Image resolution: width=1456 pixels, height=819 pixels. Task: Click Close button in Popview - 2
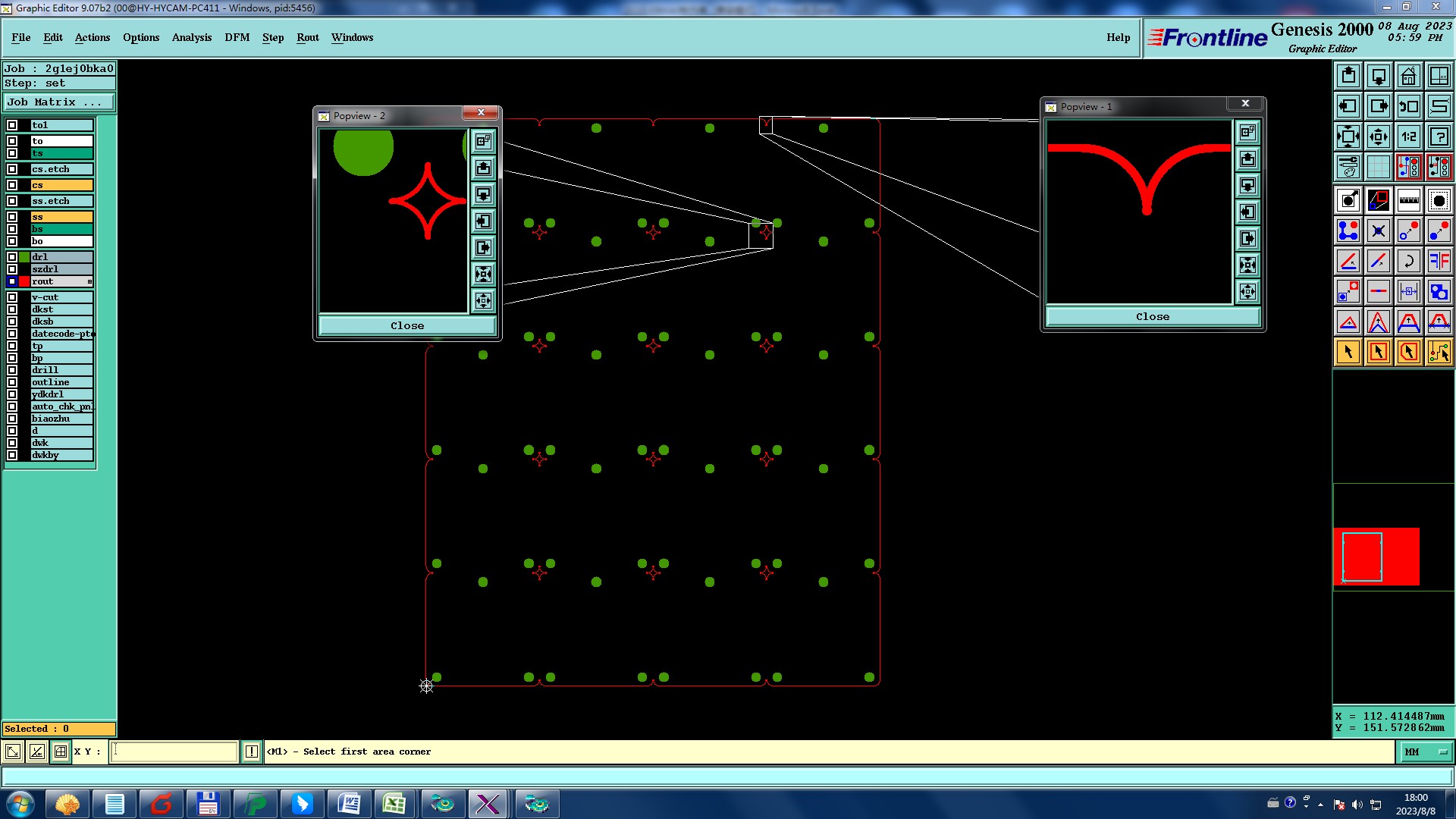[407, 325]
